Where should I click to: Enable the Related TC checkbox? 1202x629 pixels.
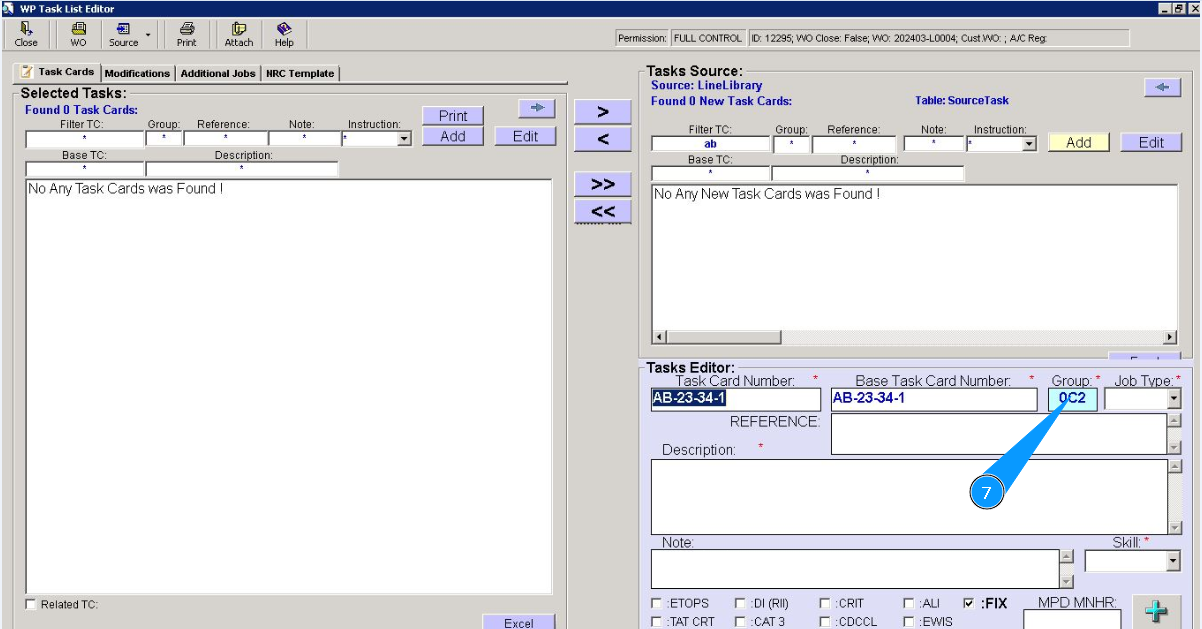pos(31,604)
